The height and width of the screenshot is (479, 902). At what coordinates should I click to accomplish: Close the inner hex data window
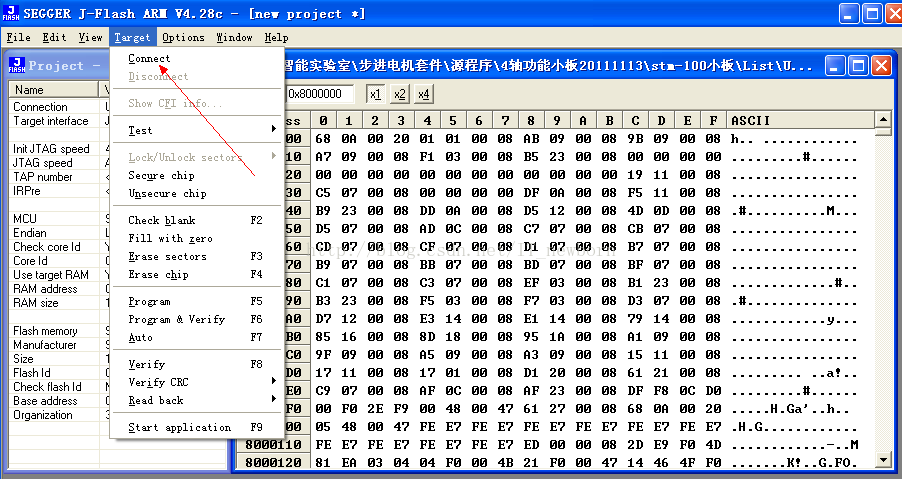pos(881,65)
